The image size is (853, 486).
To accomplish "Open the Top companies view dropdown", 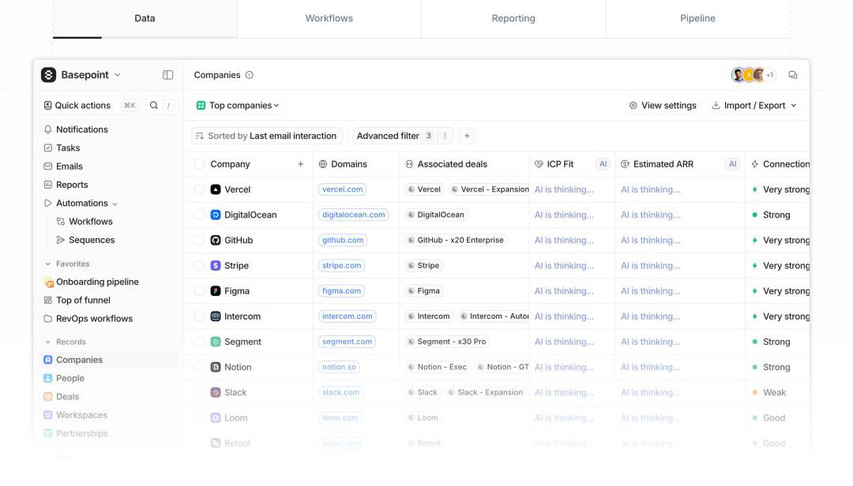I will [x=238, y=105].
